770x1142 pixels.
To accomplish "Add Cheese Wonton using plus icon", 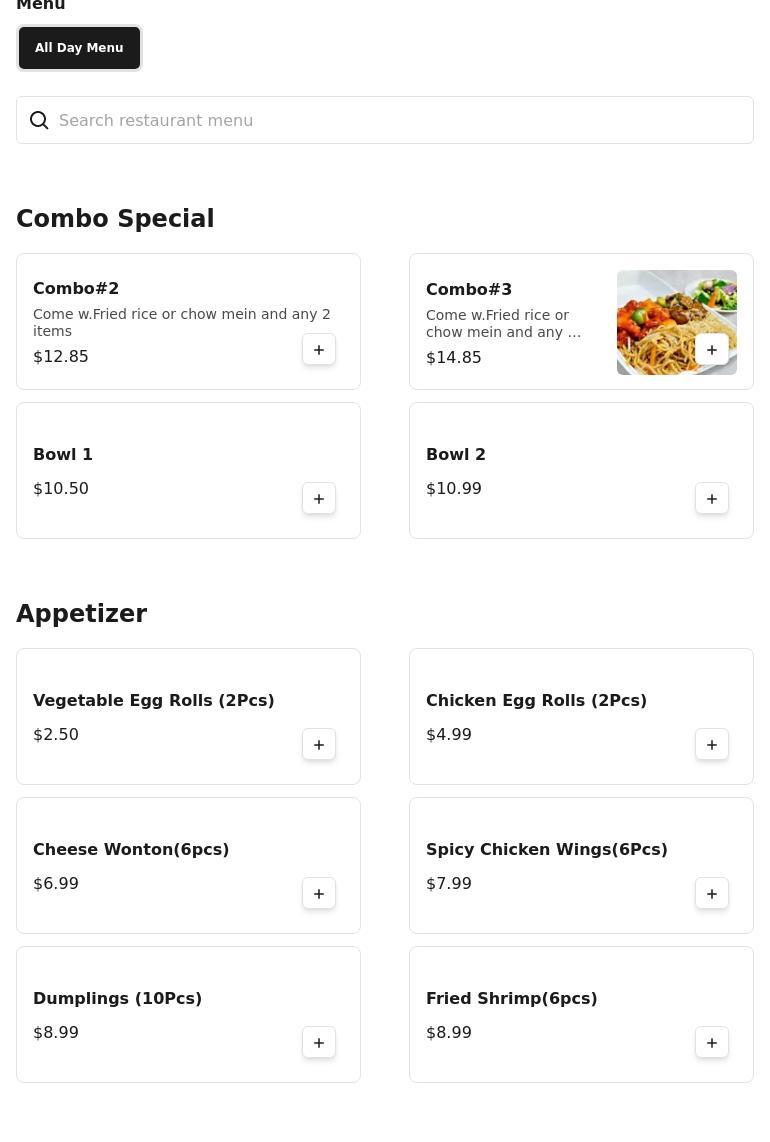I will pos(318,894).
